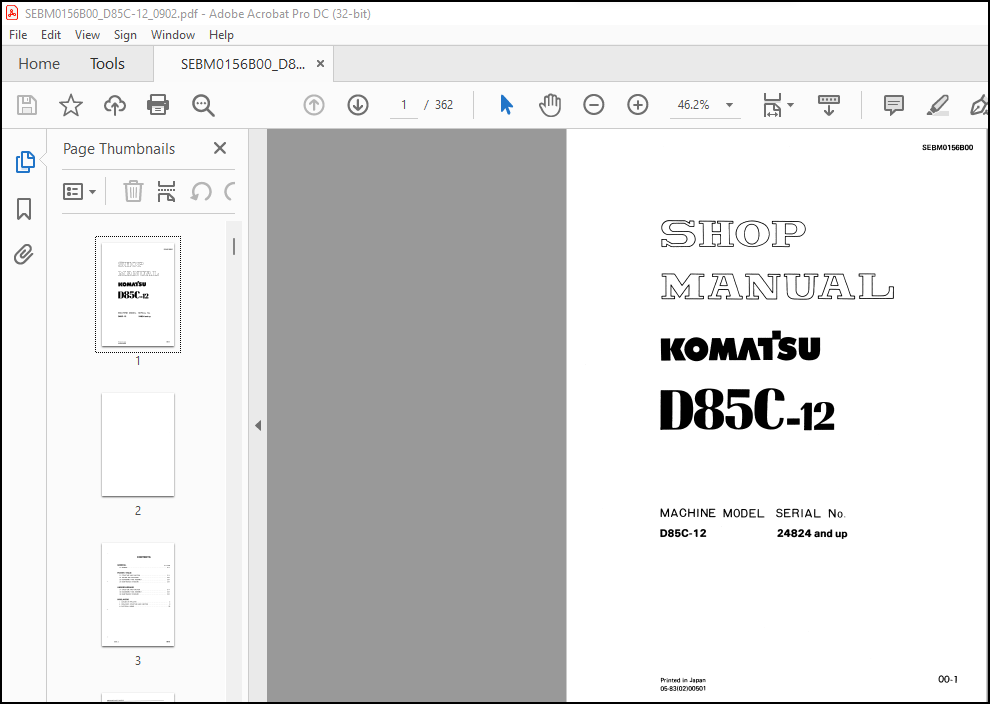Open the Help menu
Image resolution: width=990 pixels, height=704 pixels.
(221, 35)
